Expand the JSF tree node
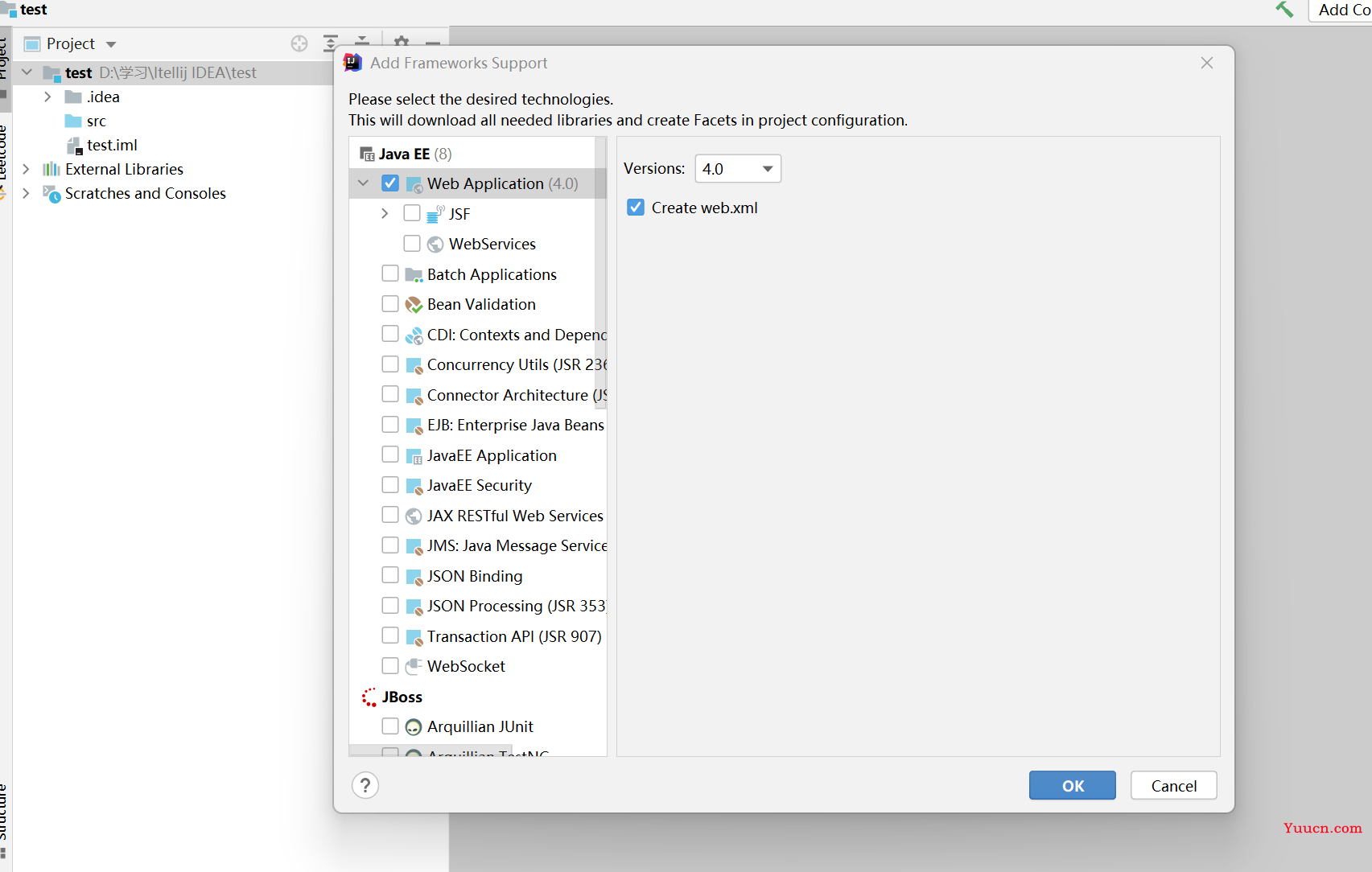1372x872 pixels. point(385,213)
